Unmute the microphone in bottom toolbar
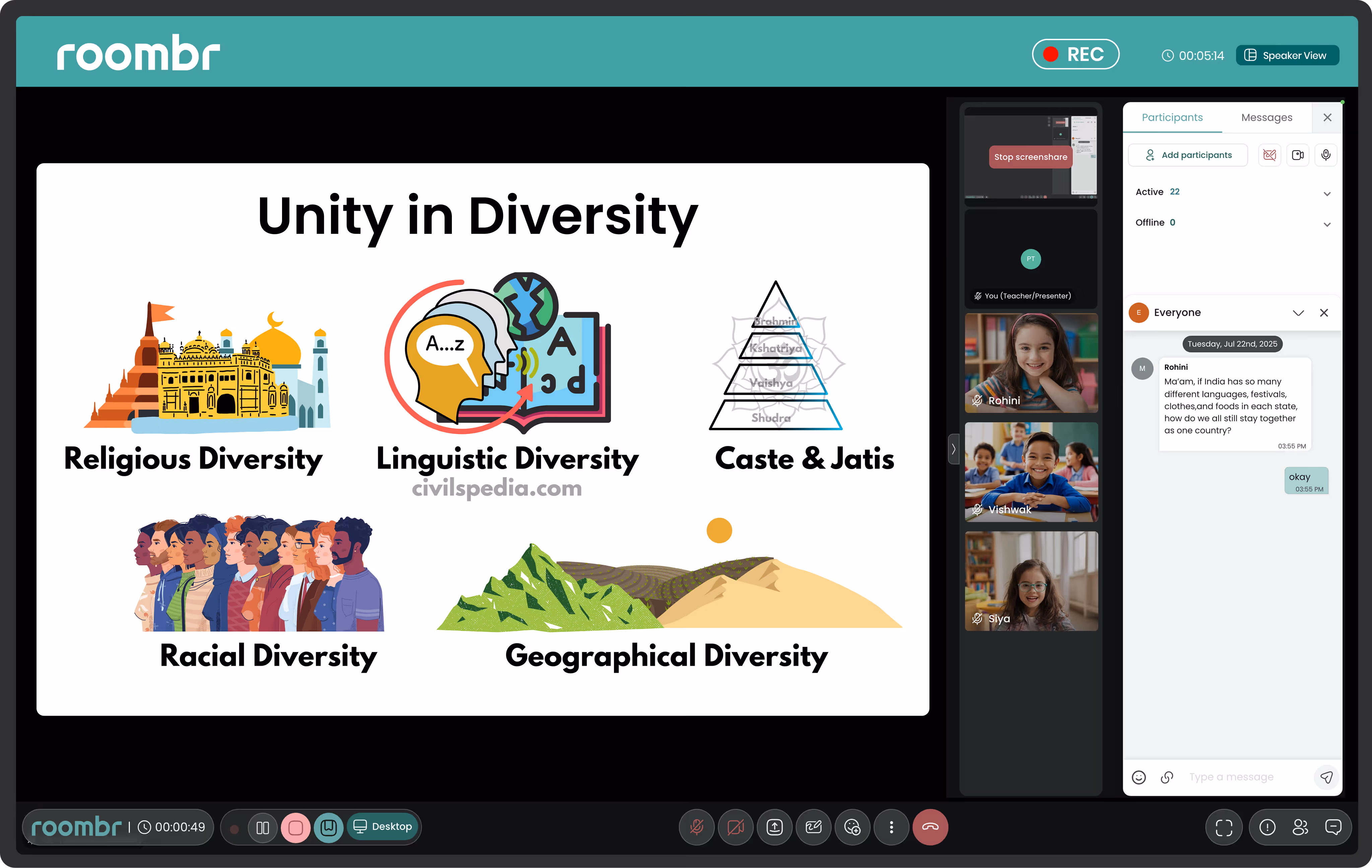Image resolution: width=1372 pixels, height=868 pixels. (696, 827)
